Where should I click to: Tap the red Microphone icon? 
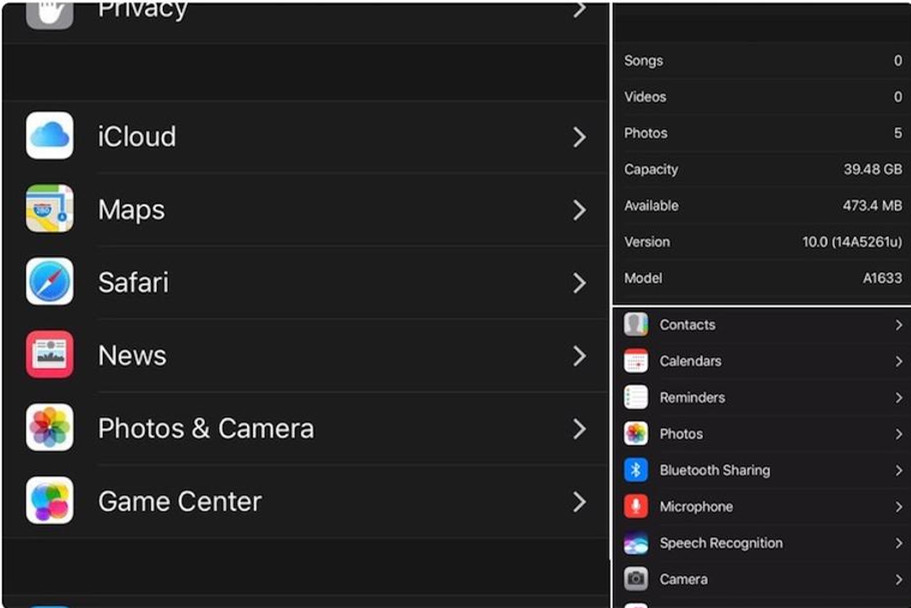click(x=636, y=506)
